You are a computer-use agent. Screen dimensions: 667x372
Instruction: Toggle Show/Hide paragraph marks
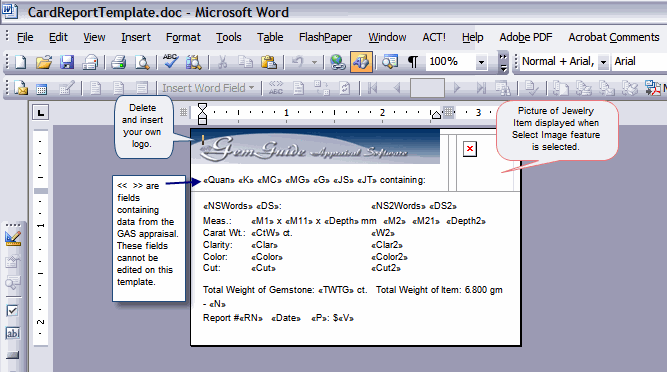tap(413, 62)
